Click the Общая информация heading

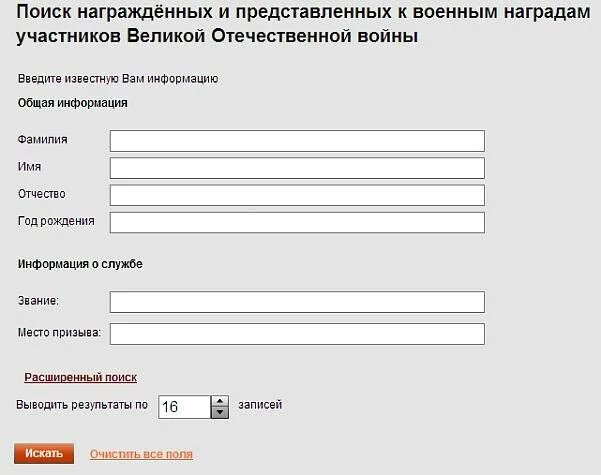[73, 103]
